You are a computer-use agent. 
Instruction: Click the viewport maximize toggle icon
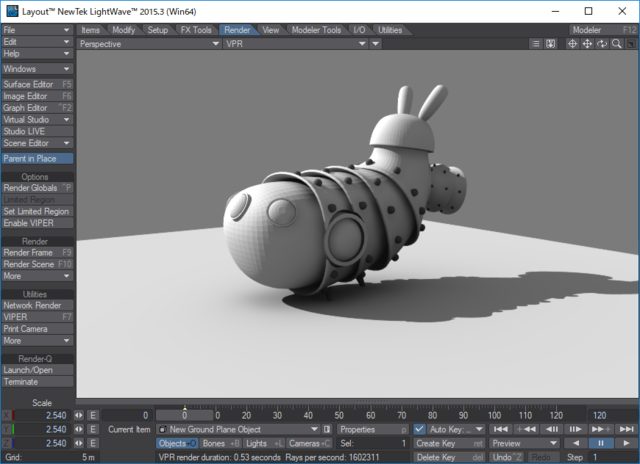click(x=631, y=44)
